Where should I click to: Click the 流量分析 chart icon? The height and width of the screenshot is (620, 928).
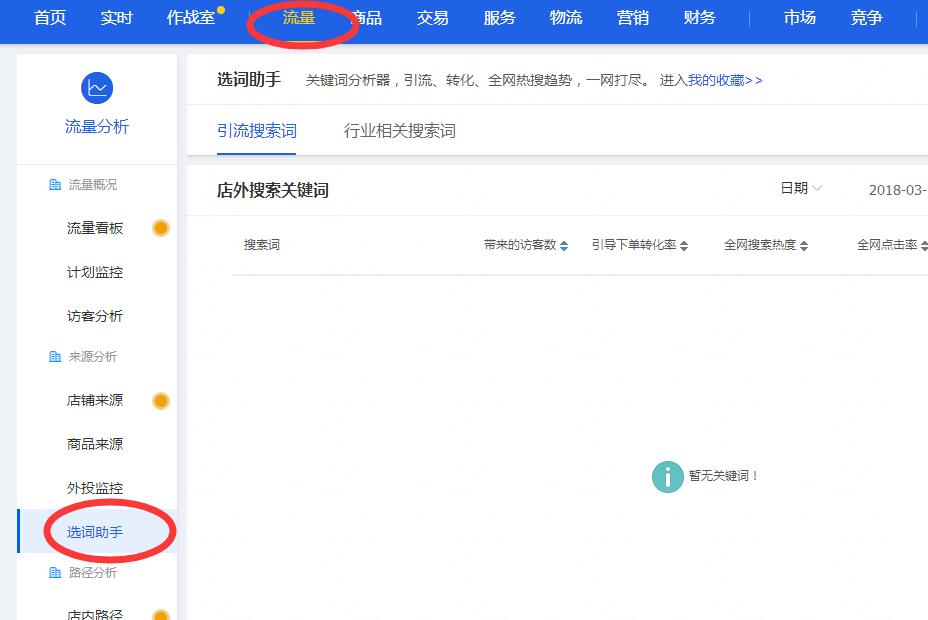click(97, 88)
